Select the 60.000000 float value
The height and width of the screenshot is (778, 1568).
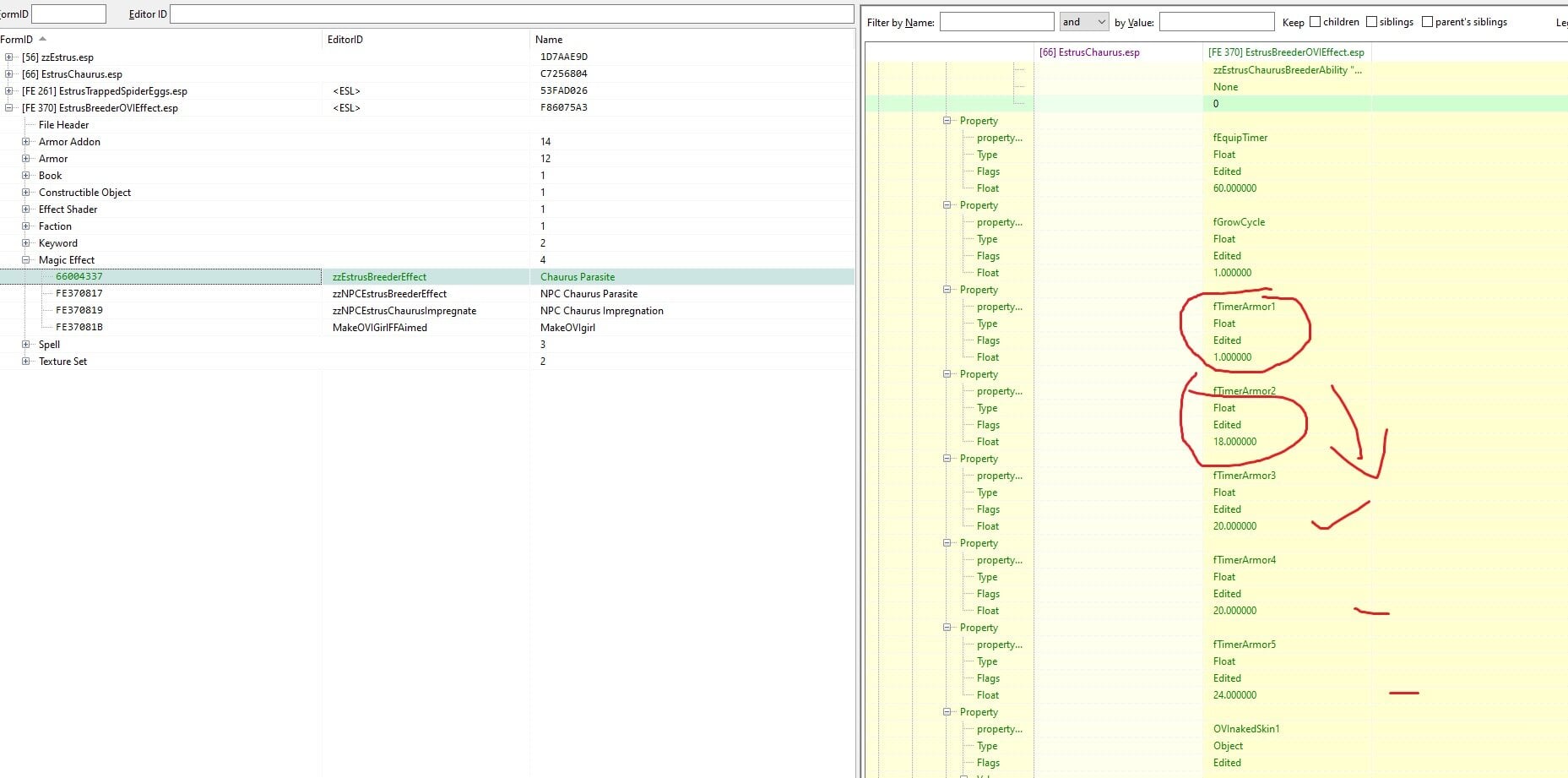point(1234,188)
